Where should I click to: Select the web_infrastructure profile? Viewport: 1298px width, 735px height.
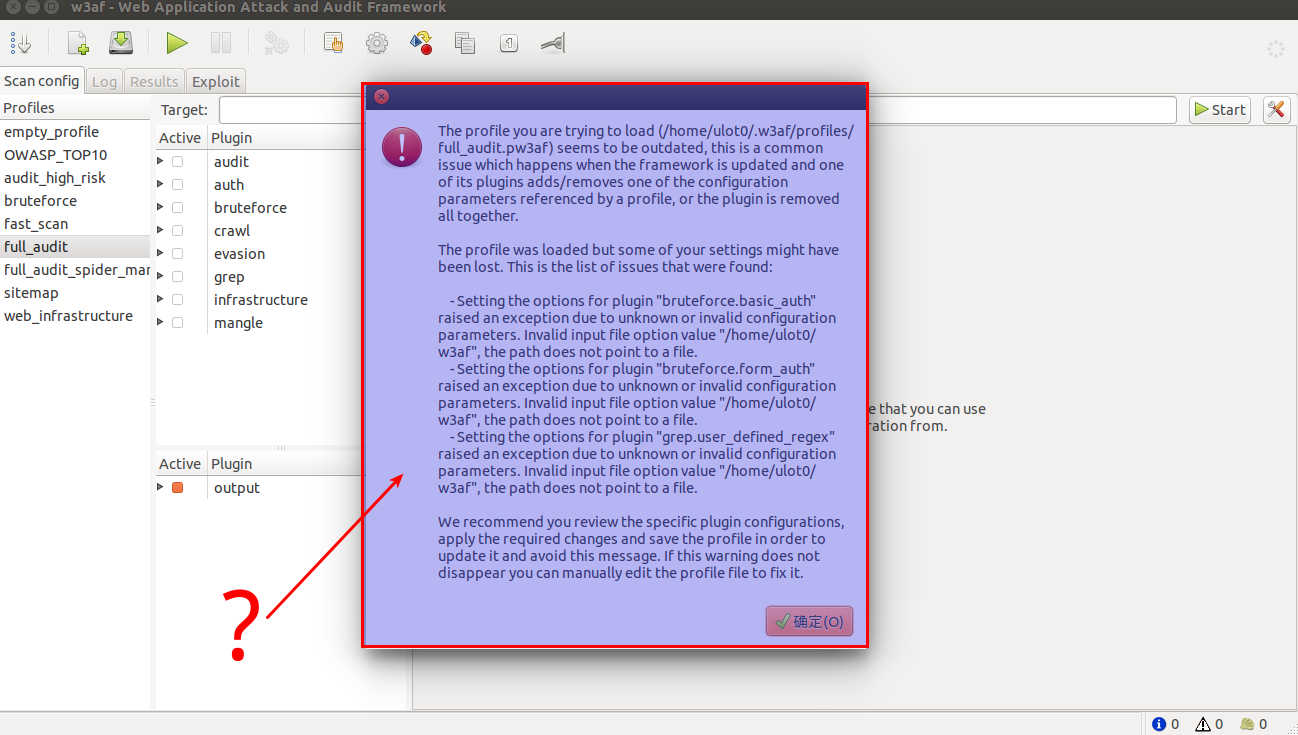(x=75, y=316)
